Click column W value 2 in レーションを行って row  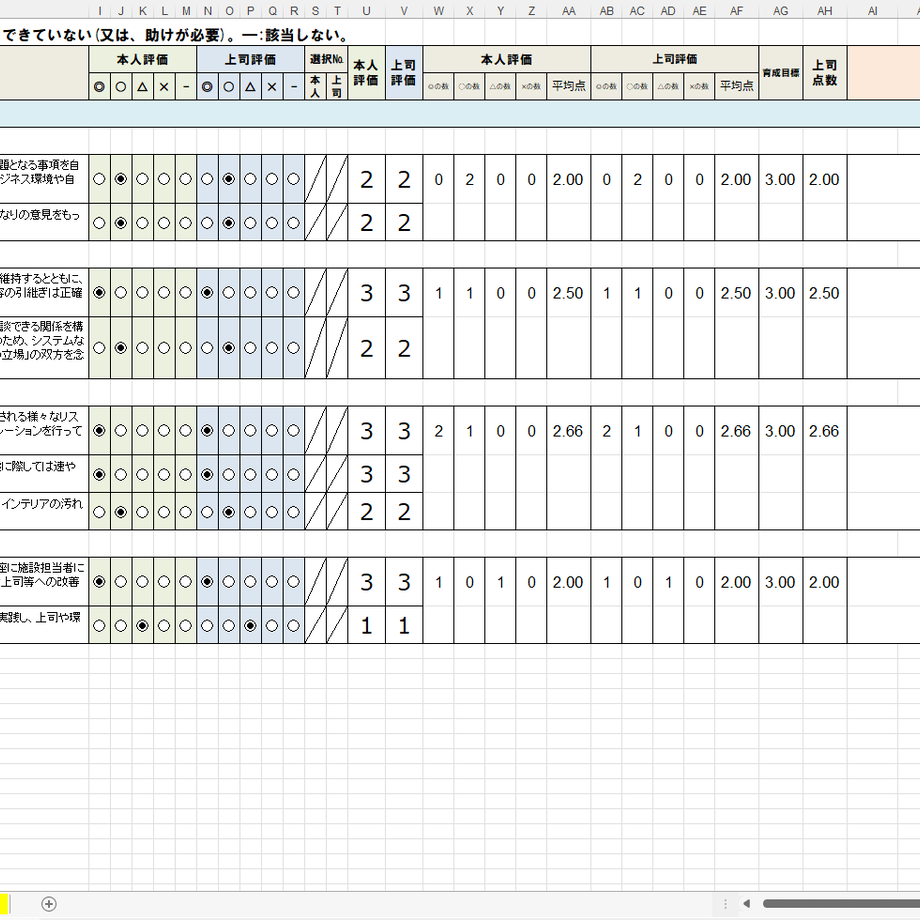coord(438,431)
